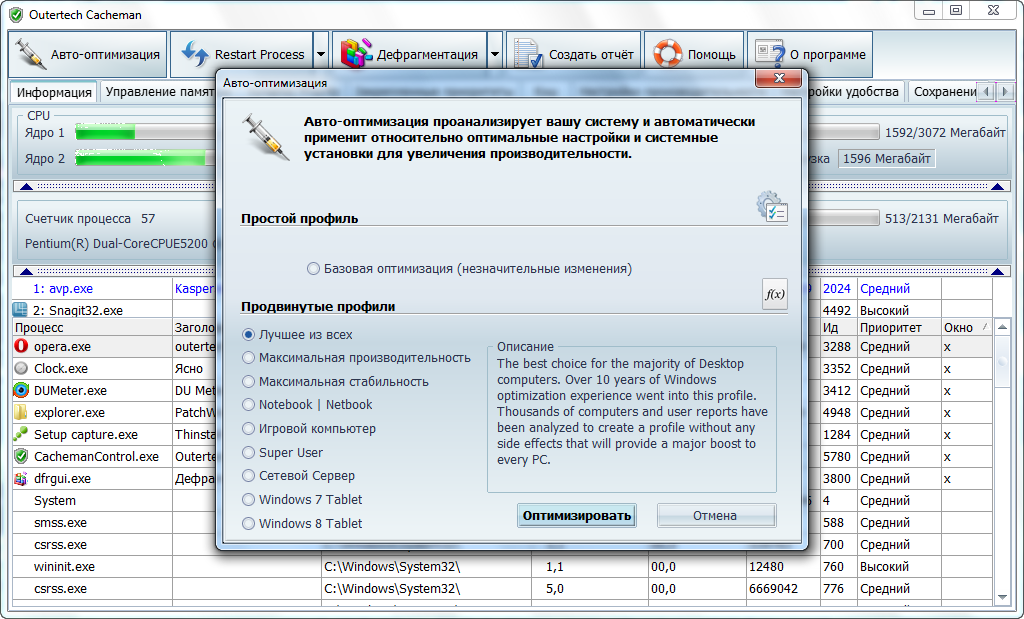Open the О программе toolbar item

tap(809, 55)
